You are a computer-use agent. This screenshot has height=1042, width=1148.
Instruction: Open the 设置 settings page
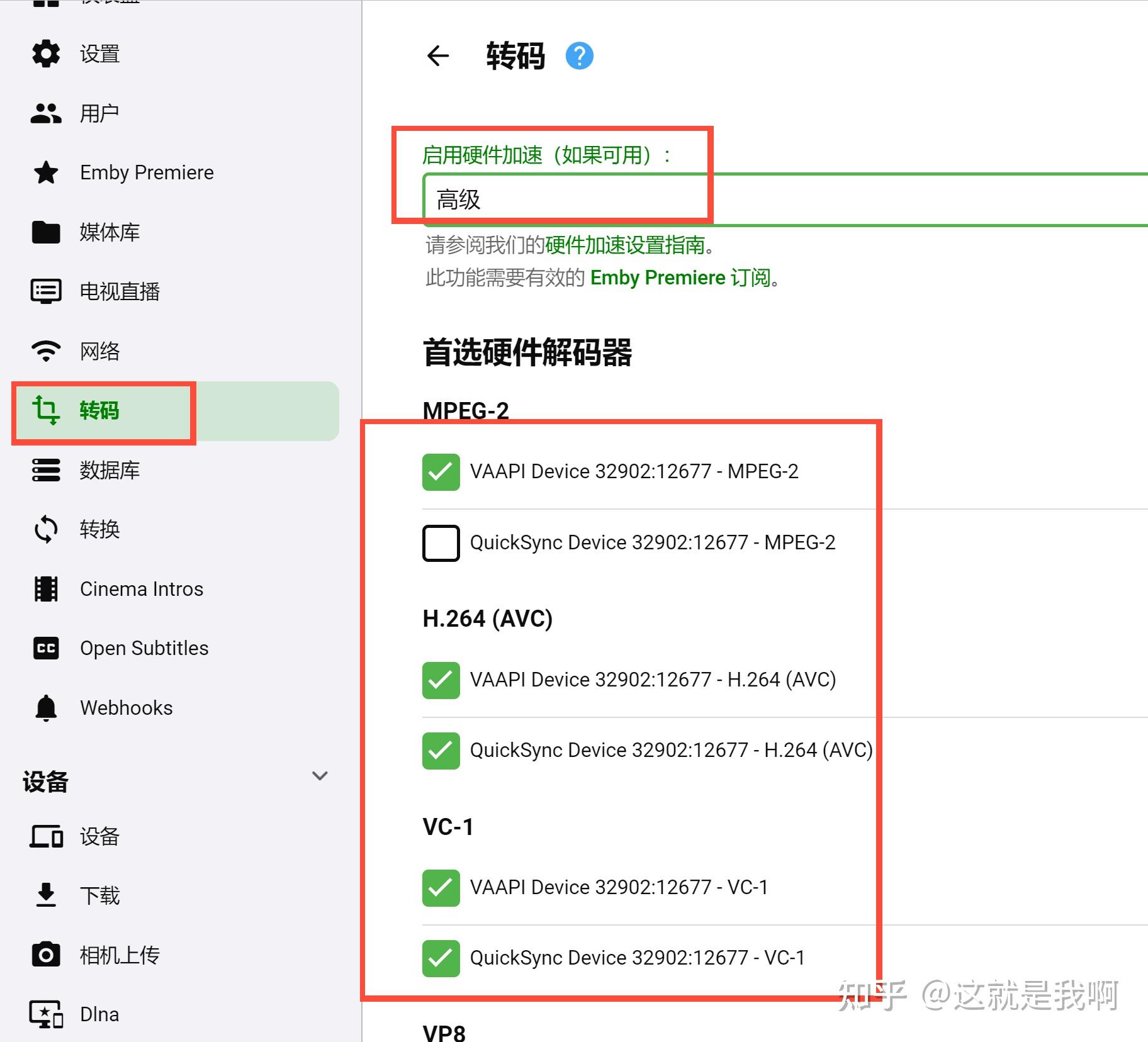click(x=45, y=54)
